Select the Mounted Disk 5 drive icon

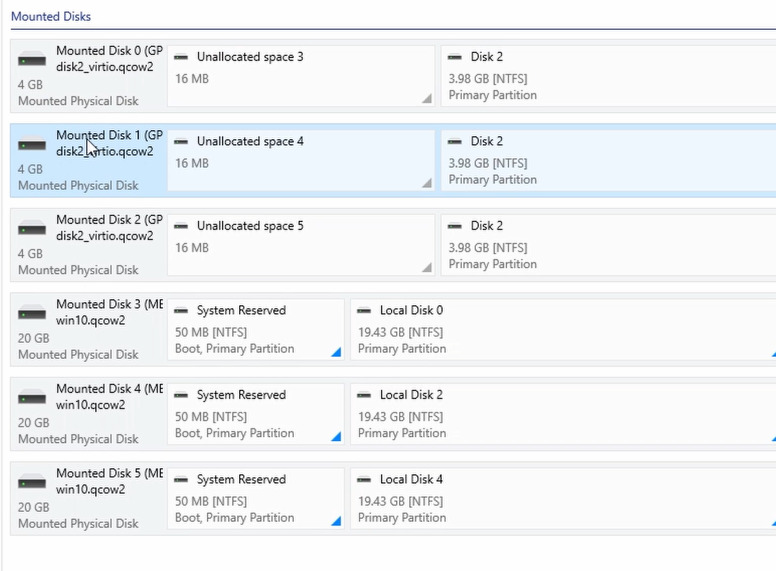(x=32, y=483)
